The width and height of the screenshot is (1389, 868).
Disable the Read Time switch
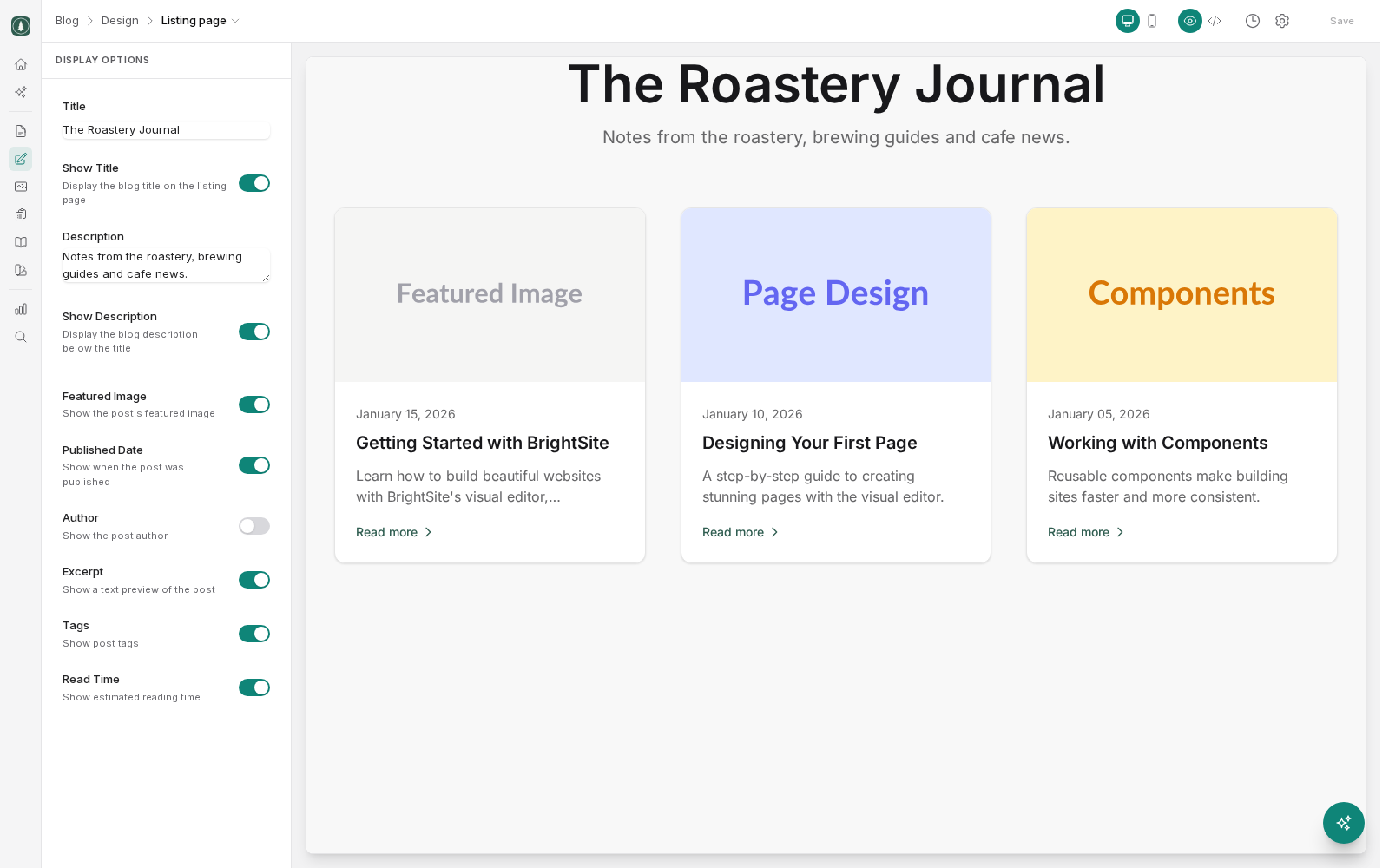pos(254,687)
